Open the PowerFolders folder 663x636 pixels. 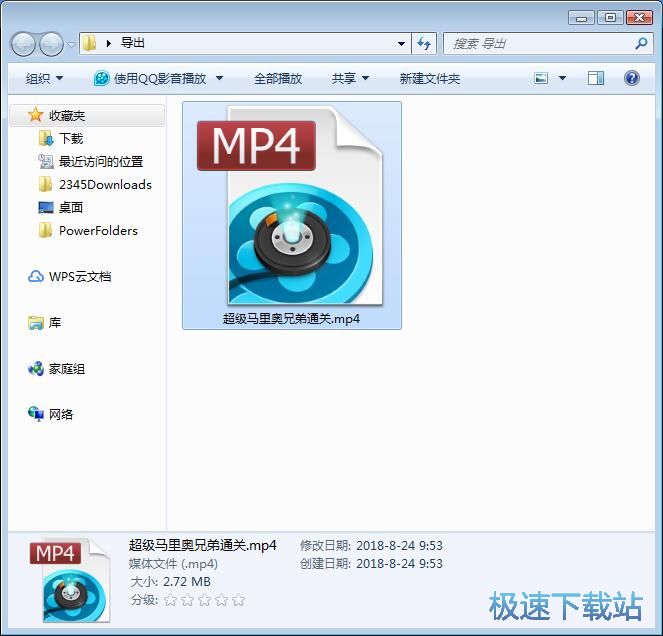98,230
